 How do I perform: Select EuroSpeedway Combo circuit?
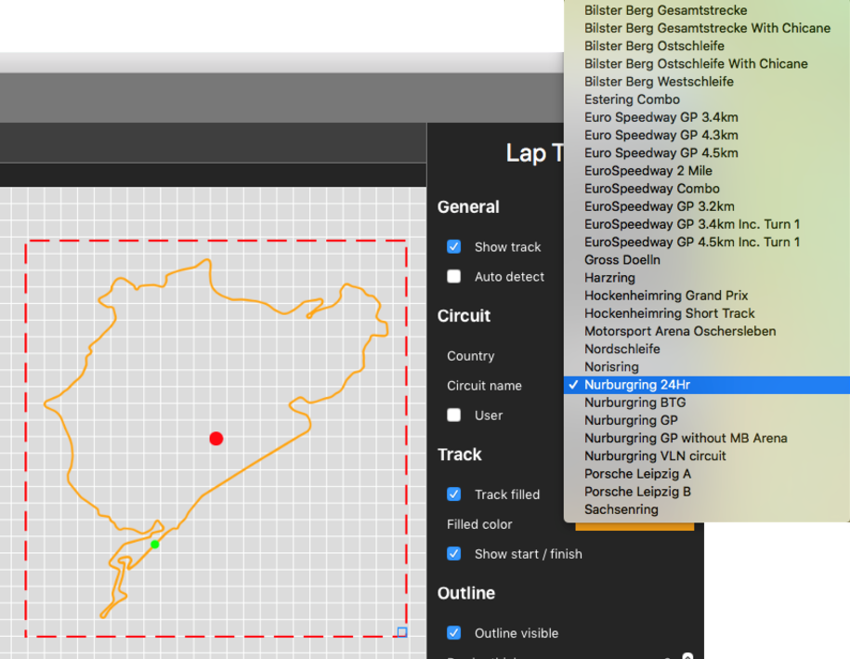click(707, 189)
